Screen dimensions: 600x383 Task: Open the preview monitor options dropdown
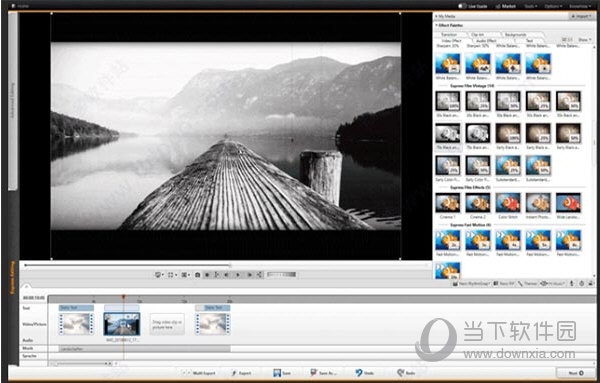pos(159,275)
